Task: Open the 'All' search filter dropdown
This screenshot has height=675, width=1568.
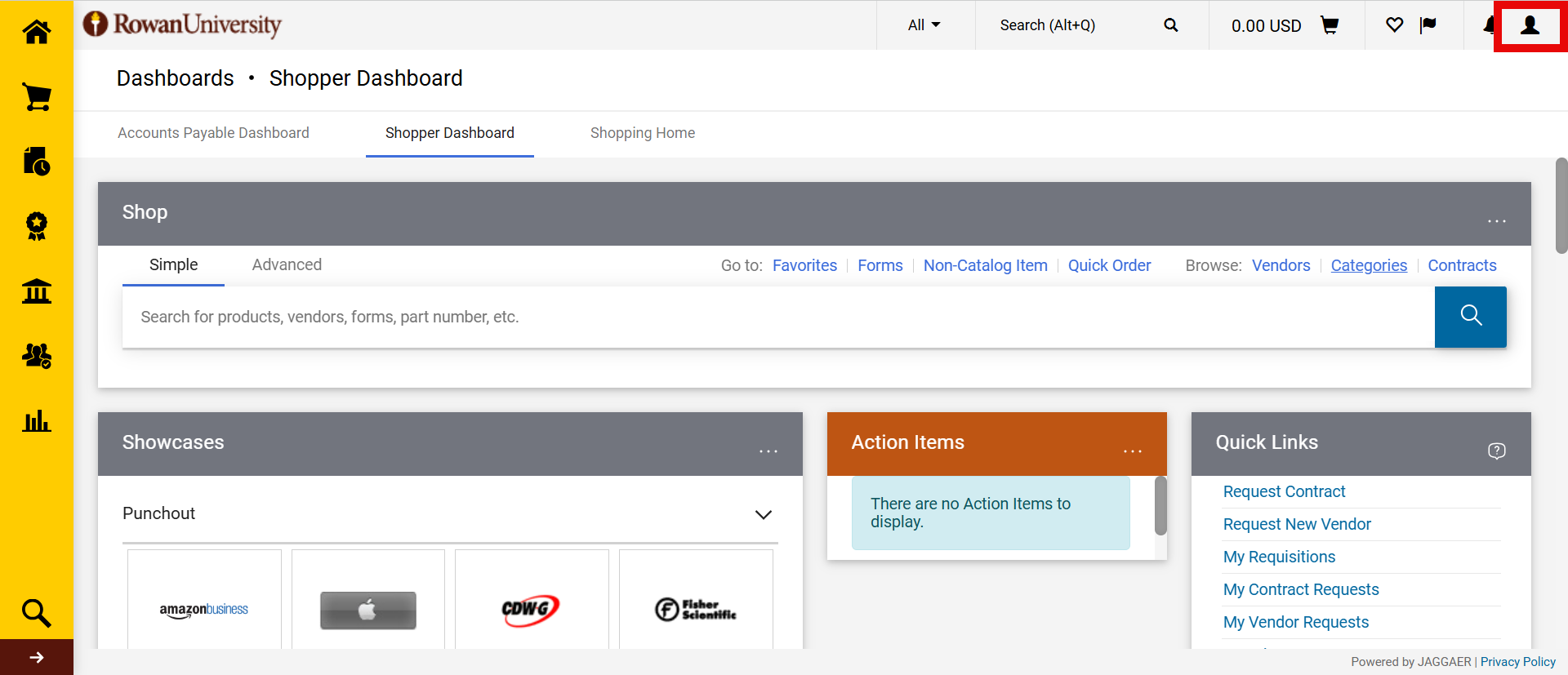Action: pyautogui.click(x=924, y=25)
